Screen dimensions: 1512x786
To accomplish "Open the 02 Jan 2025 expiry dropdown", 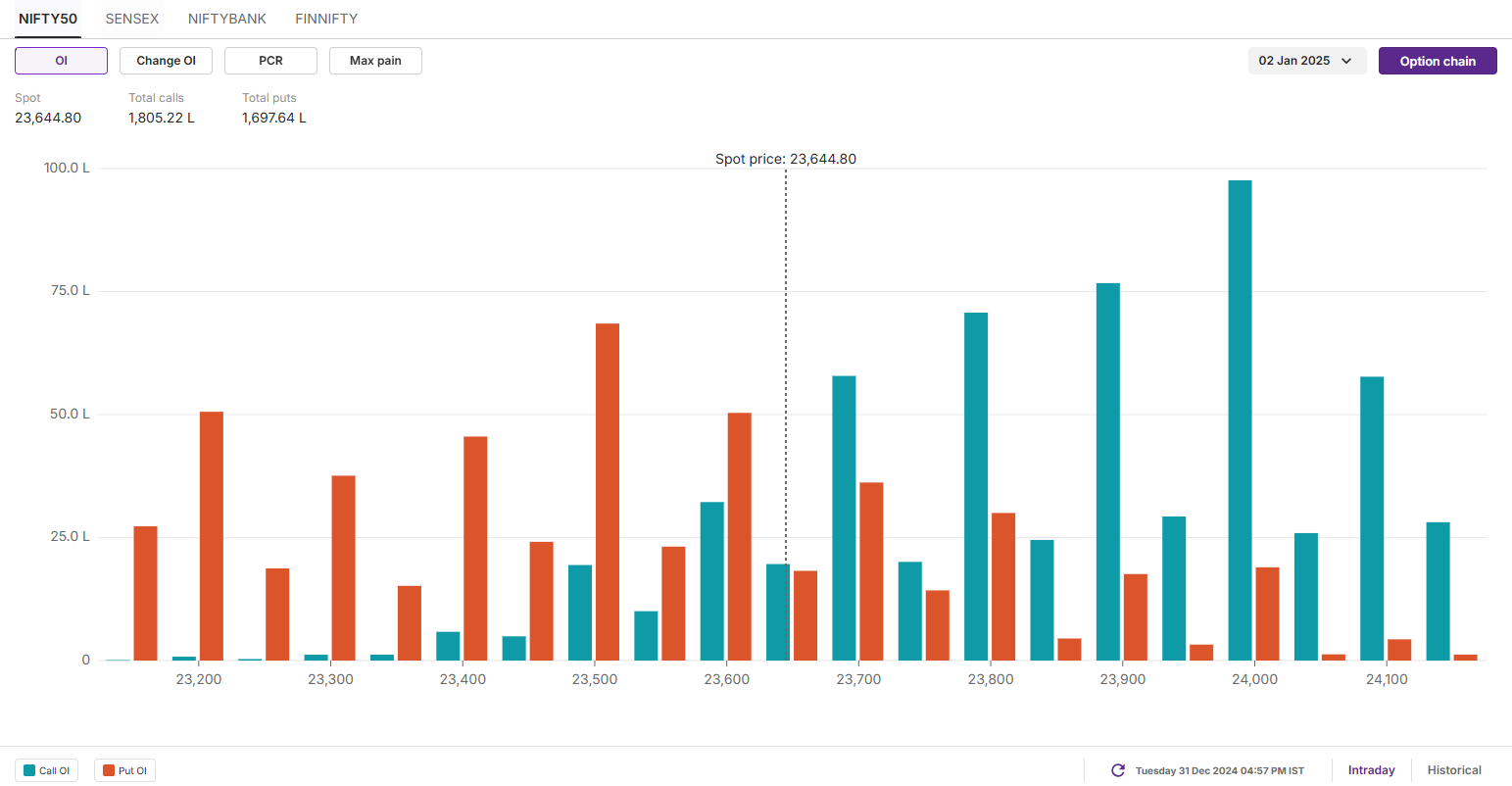I will [x=1306, y=61].
